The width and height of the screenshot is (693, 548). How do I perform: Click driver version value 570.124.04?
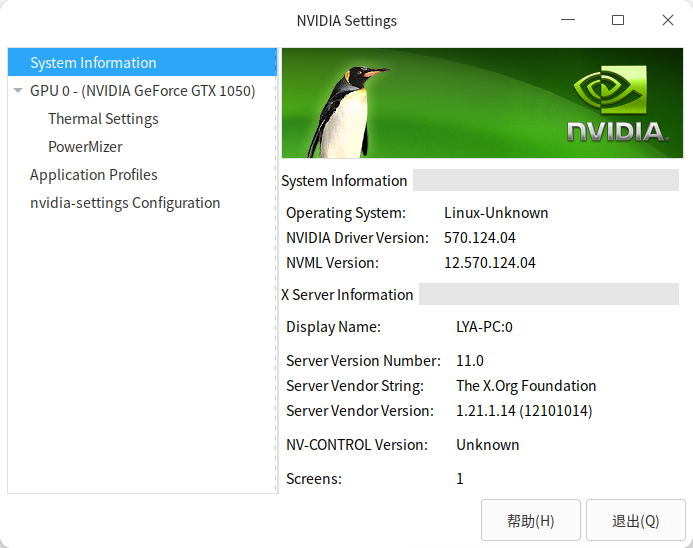point(480,238)
